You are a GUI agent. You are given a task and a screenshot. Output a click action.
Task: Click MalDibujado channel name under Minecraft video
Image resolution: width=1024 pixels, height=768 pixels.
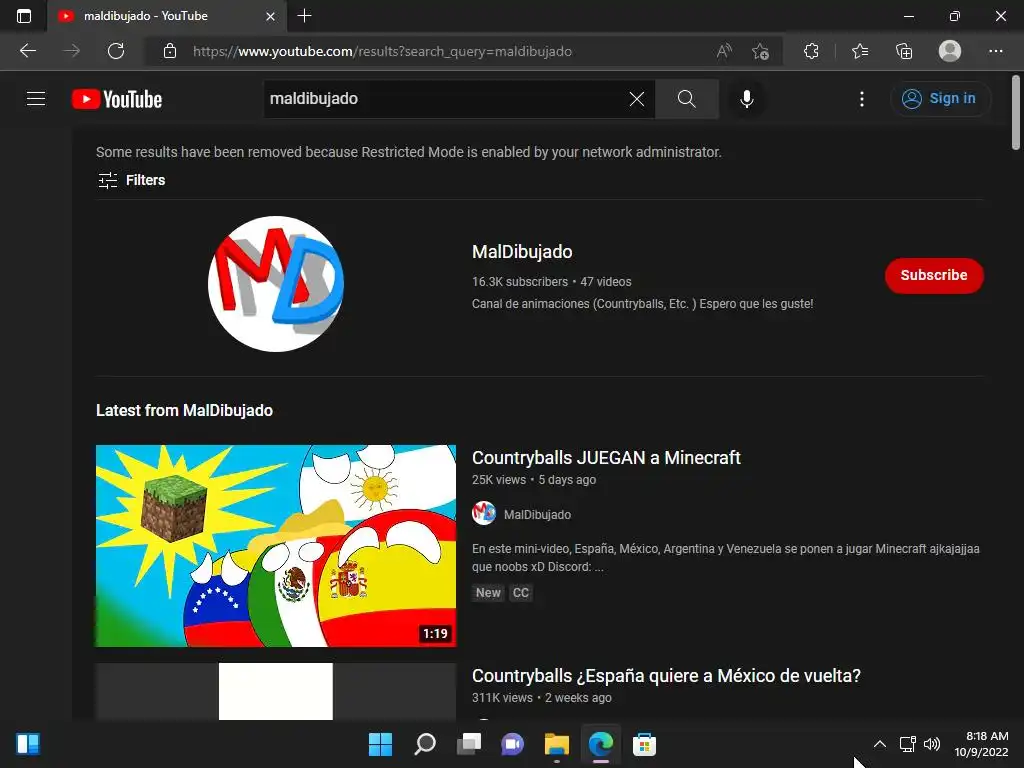pos(537,515)
